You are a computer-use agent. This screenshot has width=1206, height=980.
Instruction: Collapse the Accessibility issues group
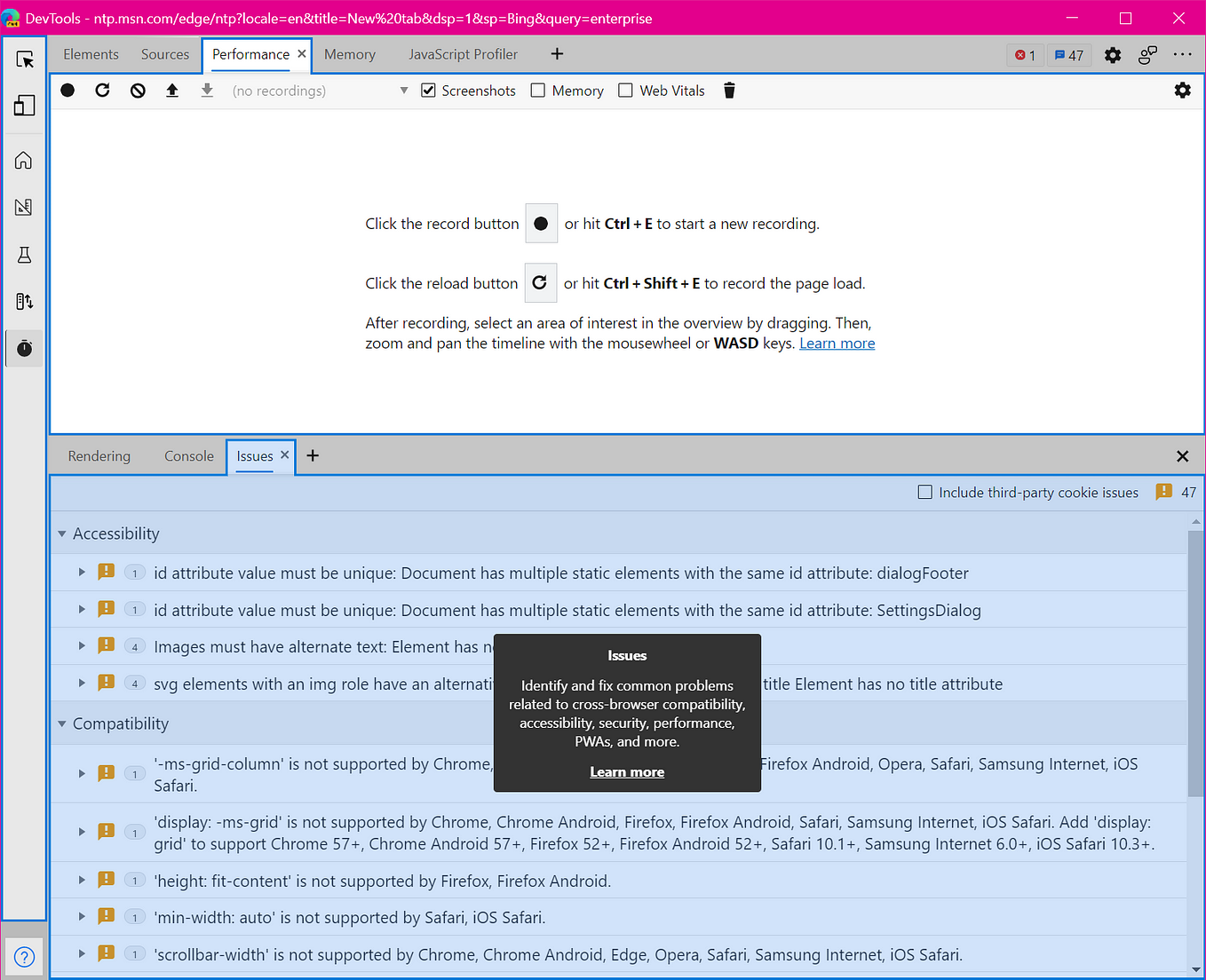62,533
